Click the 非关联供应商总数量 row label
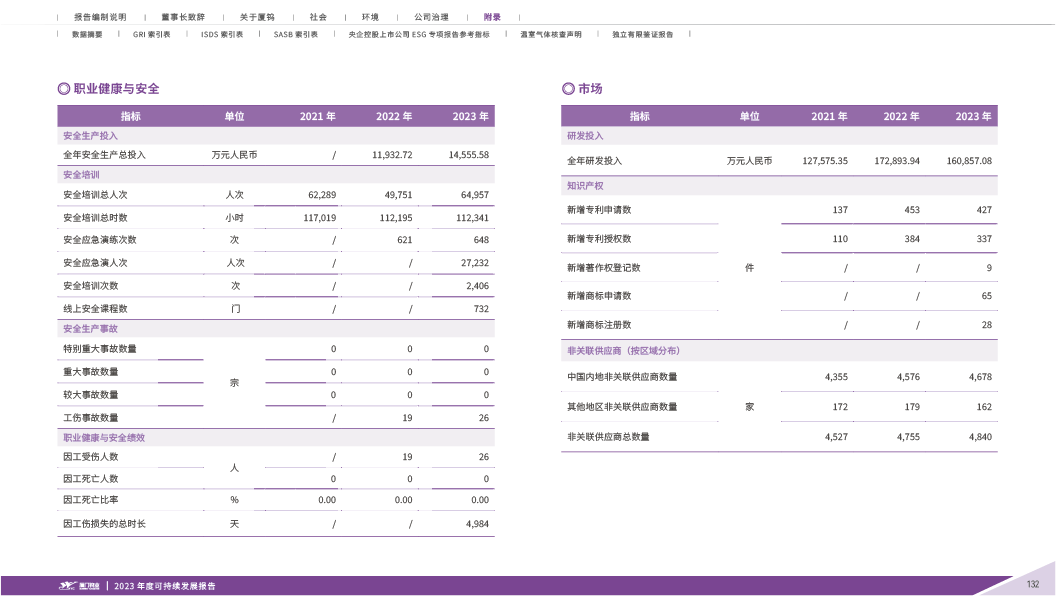Screen dimensions: 1056x596 608,437
